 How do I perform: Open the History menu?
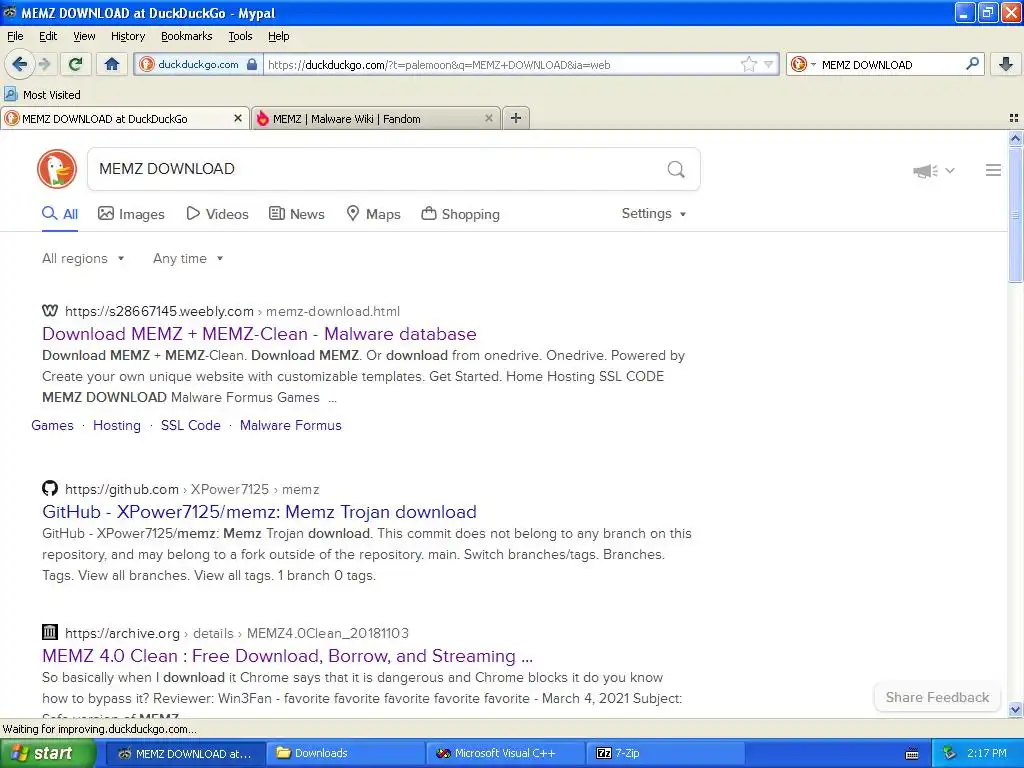(x=128, y=36)
